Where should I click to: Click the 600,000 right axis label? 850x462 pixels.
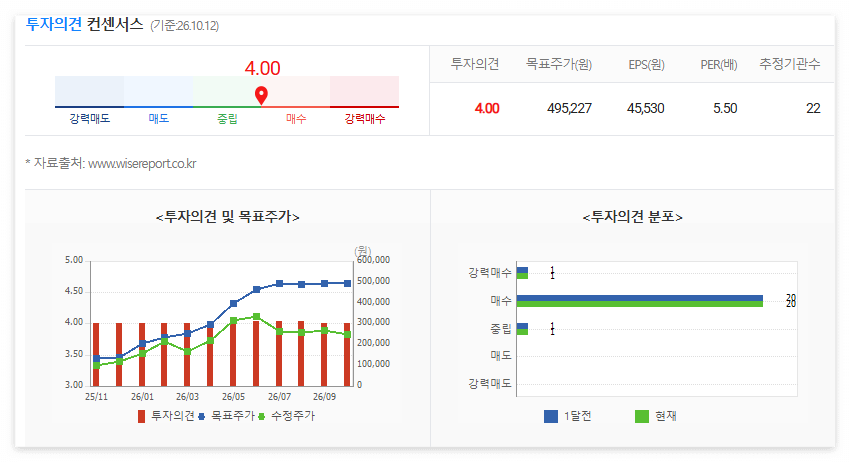(x=374, y=260)
